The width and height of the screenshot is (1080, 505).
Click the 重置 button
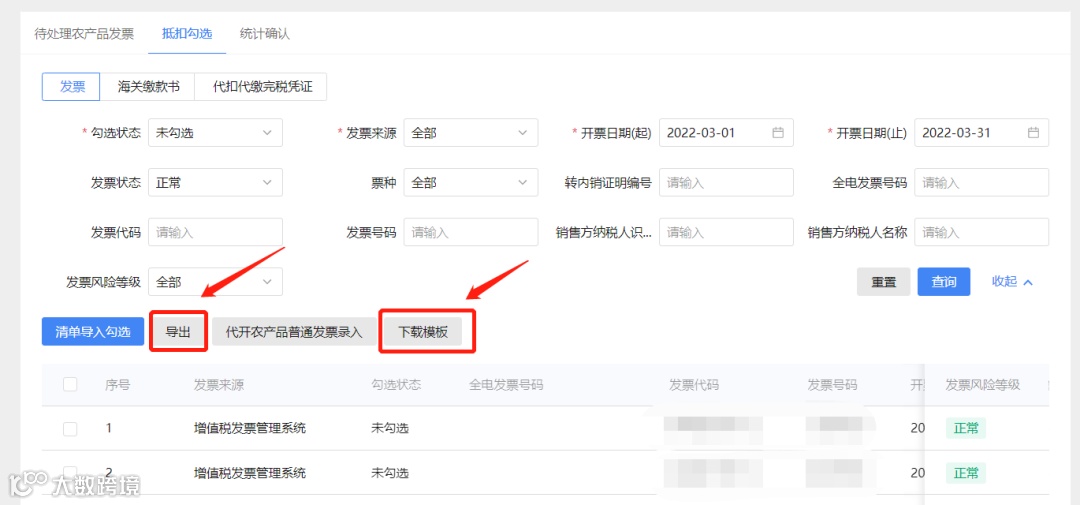point(884,282)
